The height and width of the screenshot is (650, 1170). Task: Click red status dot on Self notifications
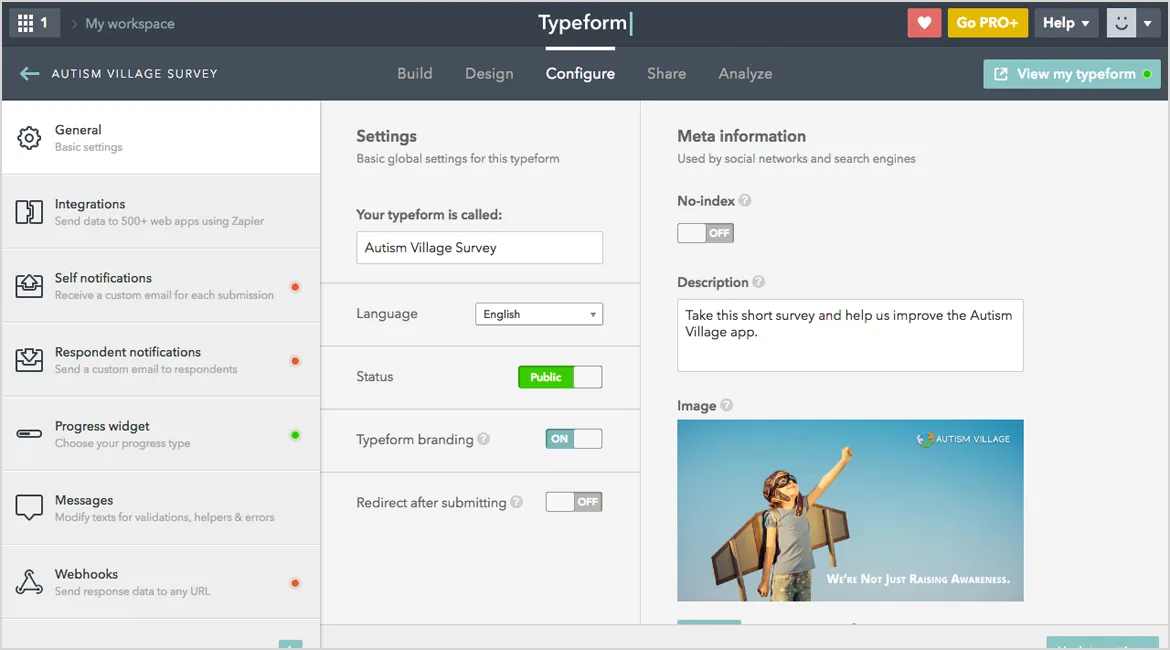tap(295, 287)
